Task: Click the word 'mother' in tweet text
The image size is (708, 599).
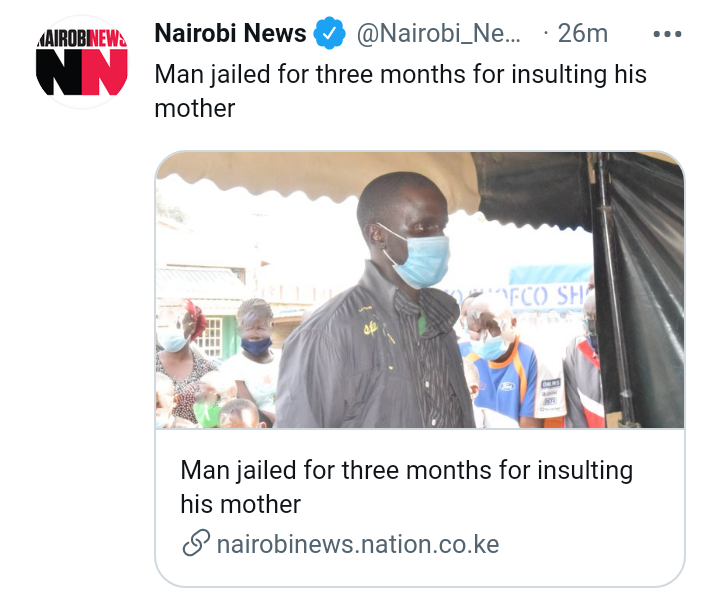Action: 195,108
